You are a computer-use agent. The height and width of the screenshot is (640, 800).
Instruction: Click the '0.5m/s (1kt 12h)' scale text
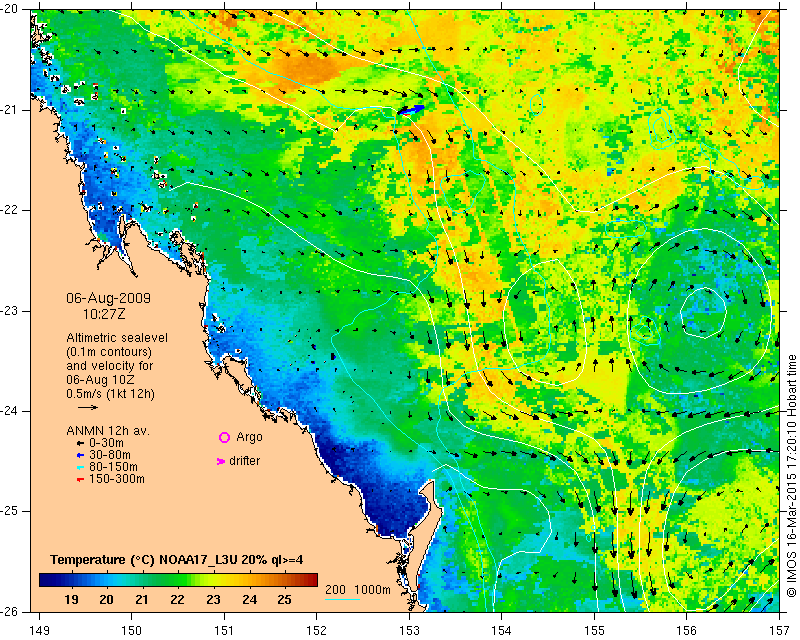pos(110,394)
